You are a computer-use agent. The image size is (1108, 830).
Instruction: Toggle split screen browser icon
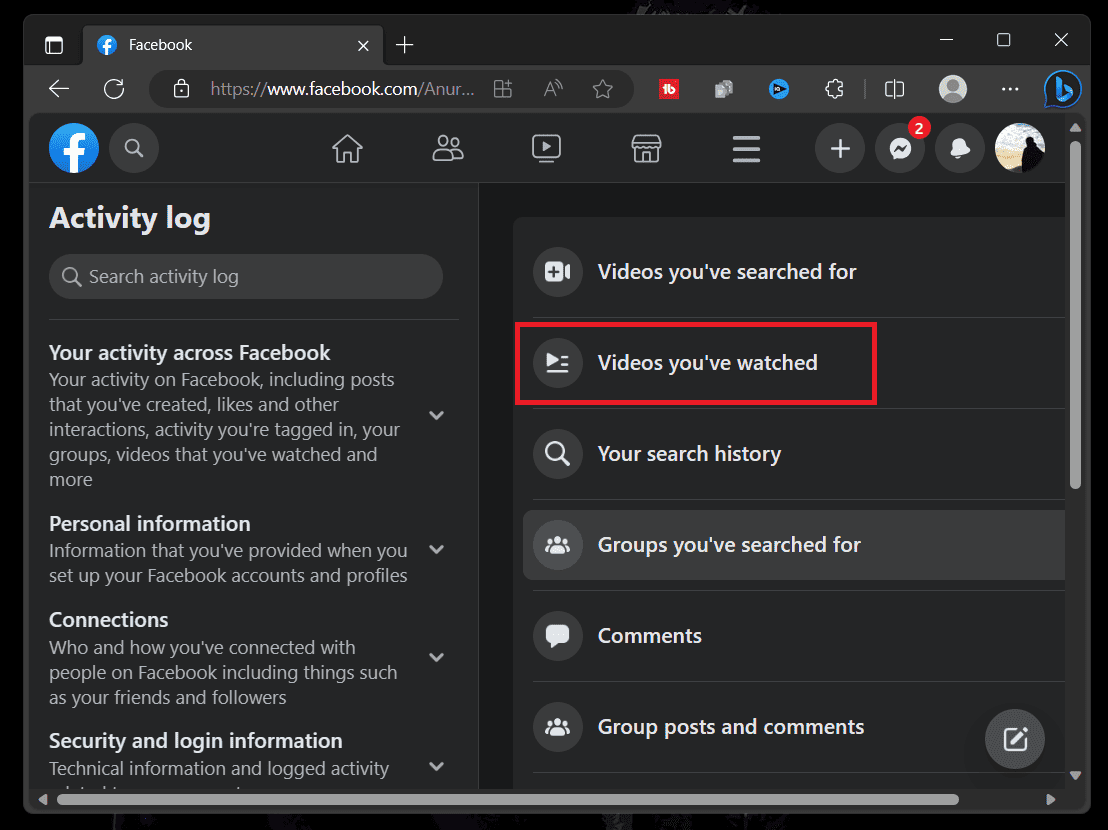(x=895, y=89)
